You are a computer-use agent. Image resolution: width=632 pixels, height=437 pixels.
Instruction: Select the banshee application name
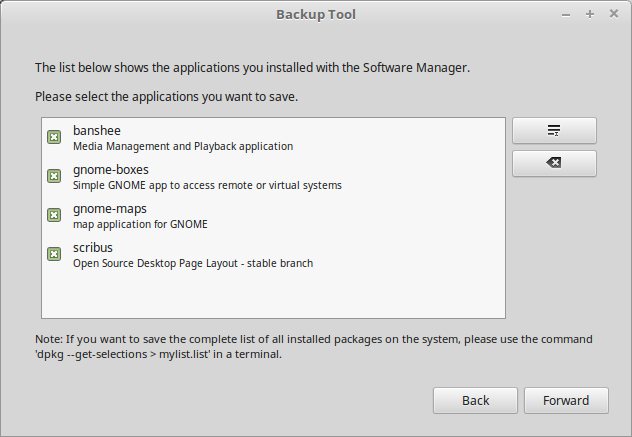tap(97, 131)
